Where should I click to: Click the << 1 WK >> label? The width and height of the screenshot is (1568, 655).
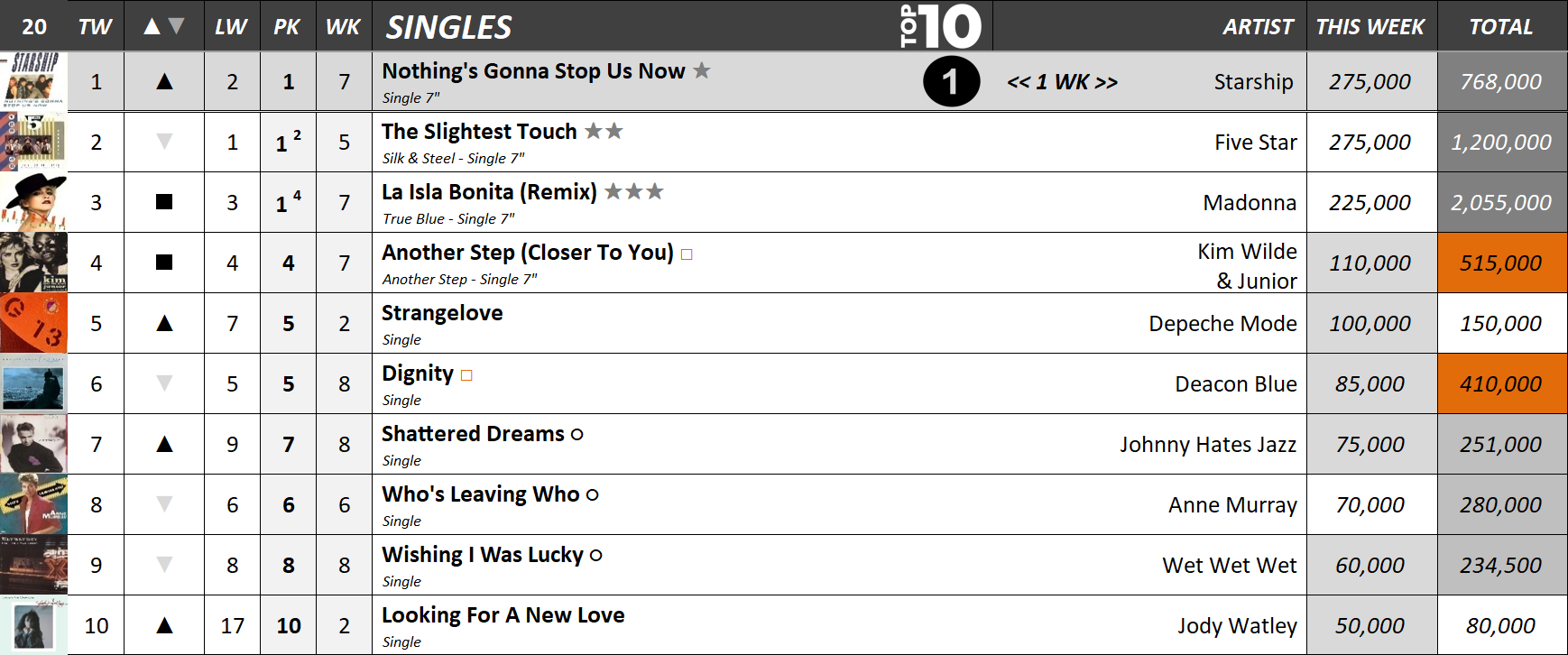pos(1062,82)
